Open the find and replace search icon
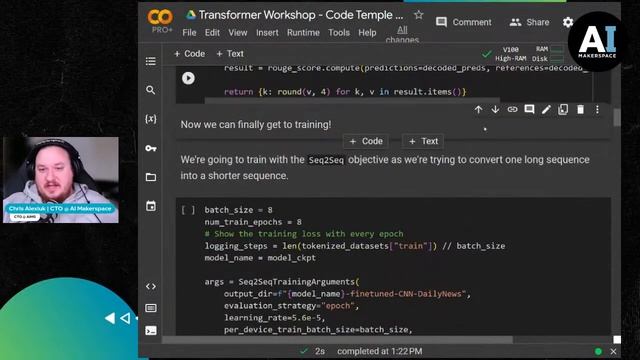The height and width of the screenshot is (360, 640). [x=151, y=90]
